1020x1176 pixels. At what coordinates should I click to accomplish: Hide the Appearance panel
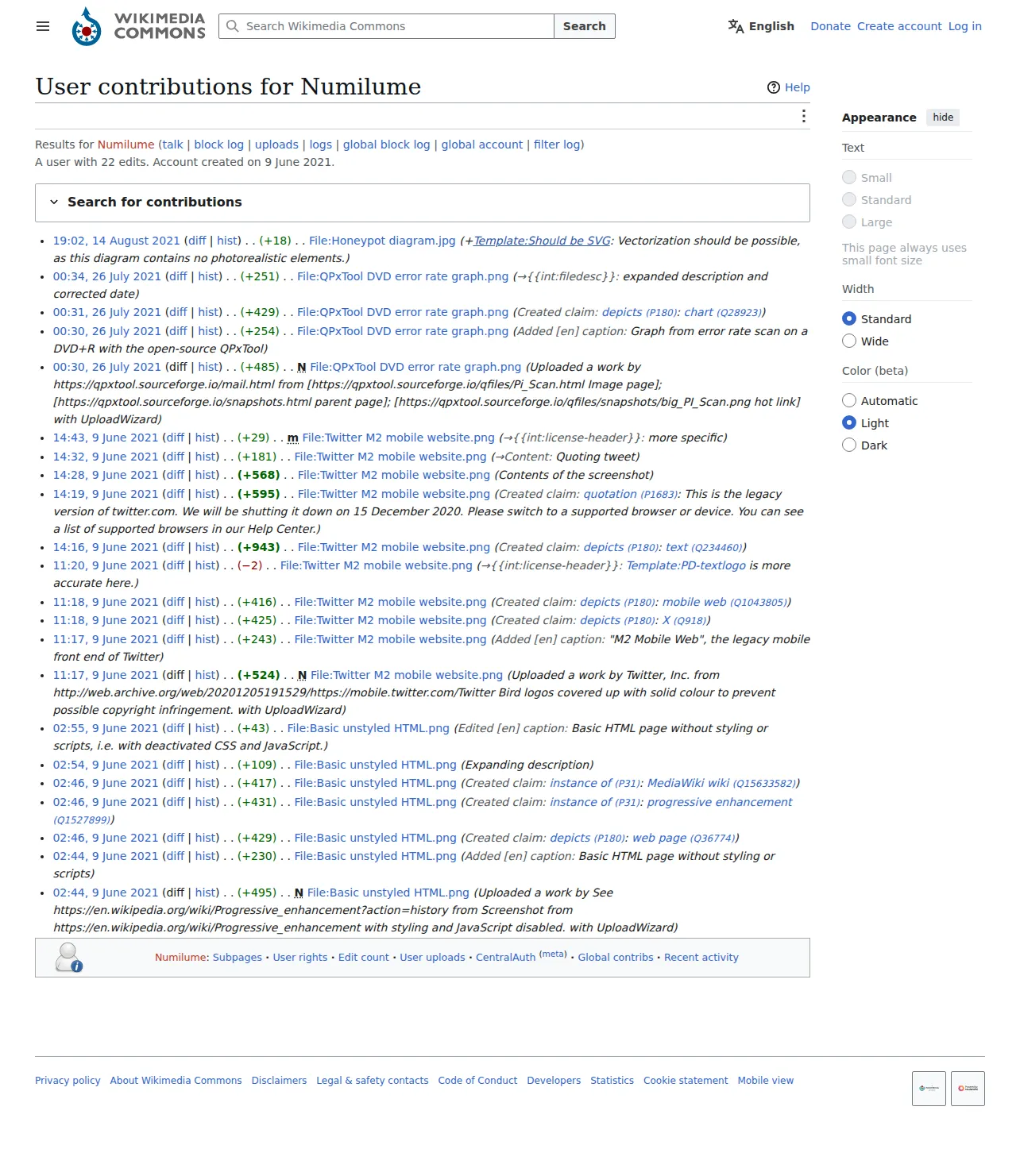pyautogui.click(x=943, y=118)
